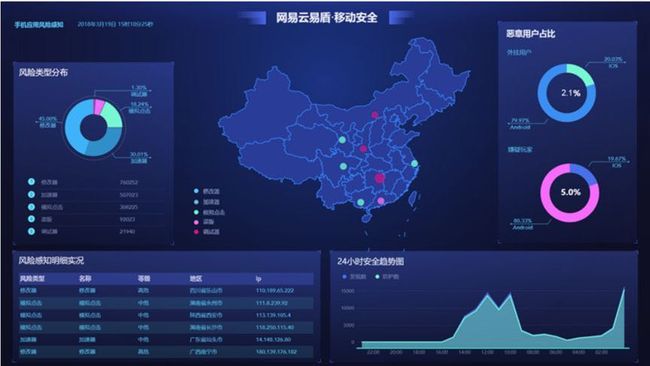Click the number 3 badge beside 模拟点击
650x366 pixels.
[31, 206]
